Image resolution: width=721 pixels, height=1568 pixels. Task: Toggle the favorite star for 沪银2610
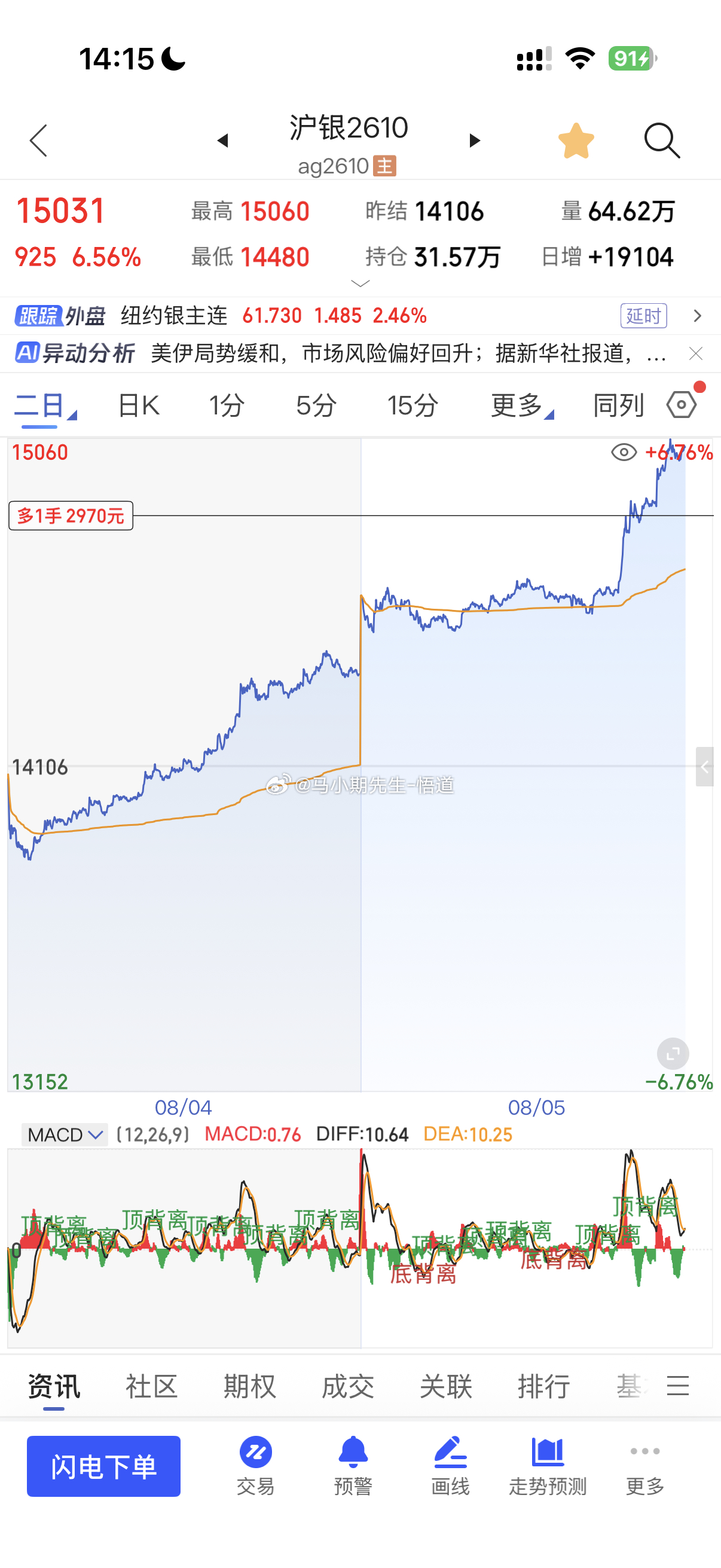tap(576, 141)
